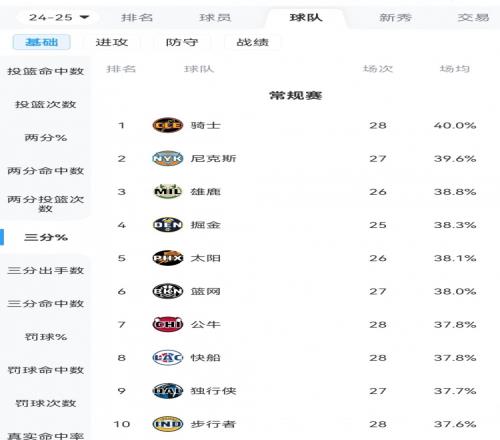This screenshot has width=500, height=440.
Task: Click the 40.0% value for 骑士
Action: pyautogui.click(x=455, y=125)
